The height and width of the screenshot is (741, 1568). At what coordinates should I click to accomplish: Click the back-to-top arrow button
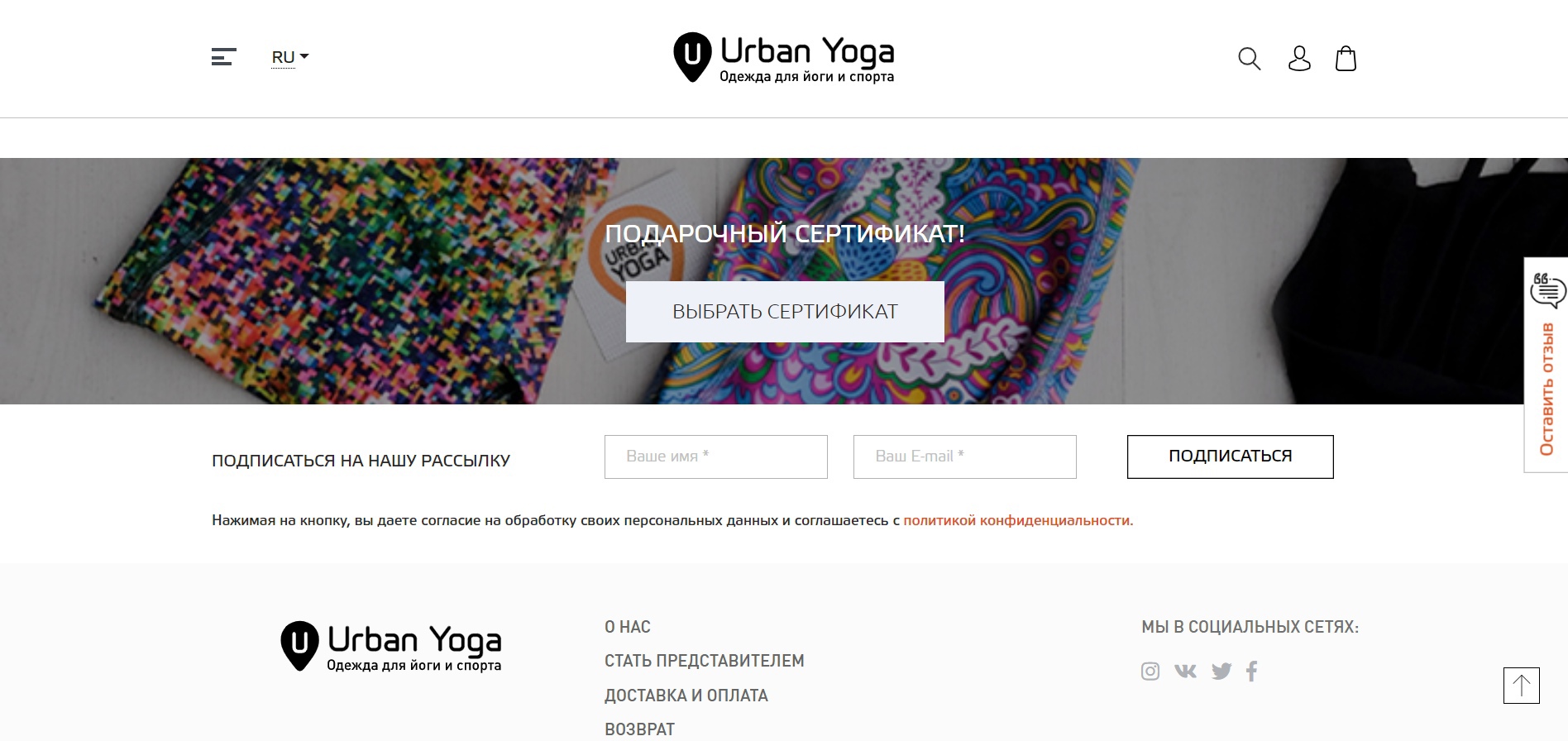1522,686
